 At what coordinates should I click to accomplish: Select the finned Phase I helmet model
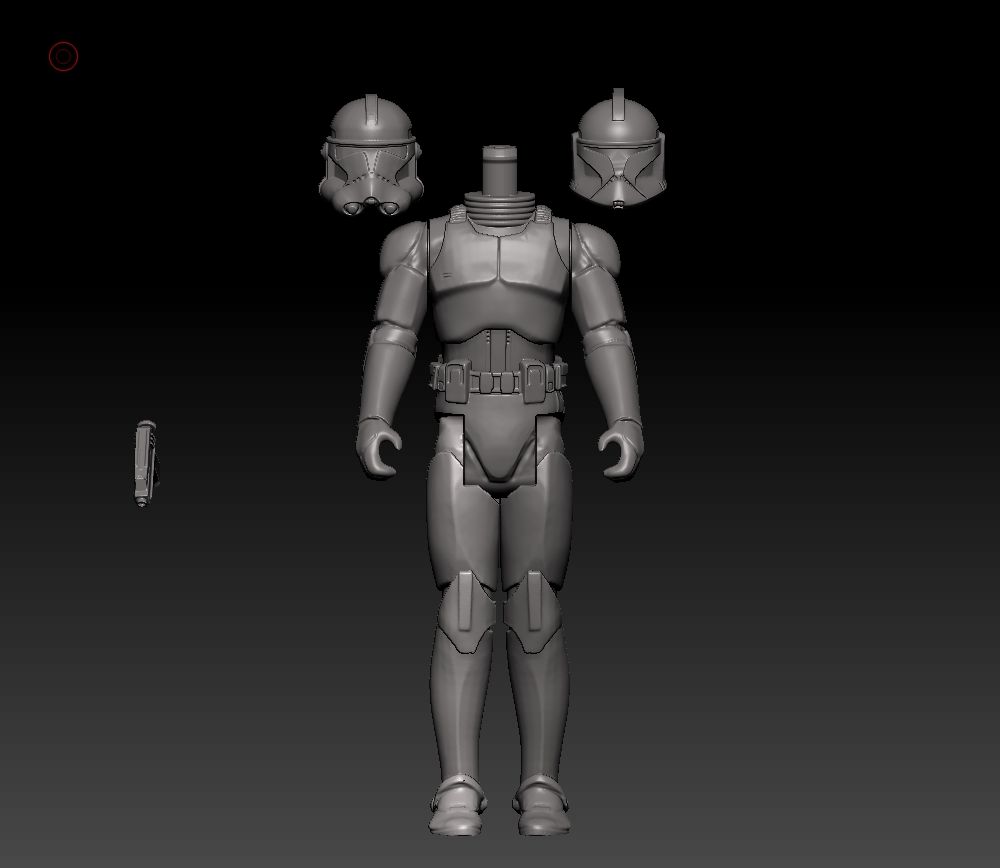point(618,149)
